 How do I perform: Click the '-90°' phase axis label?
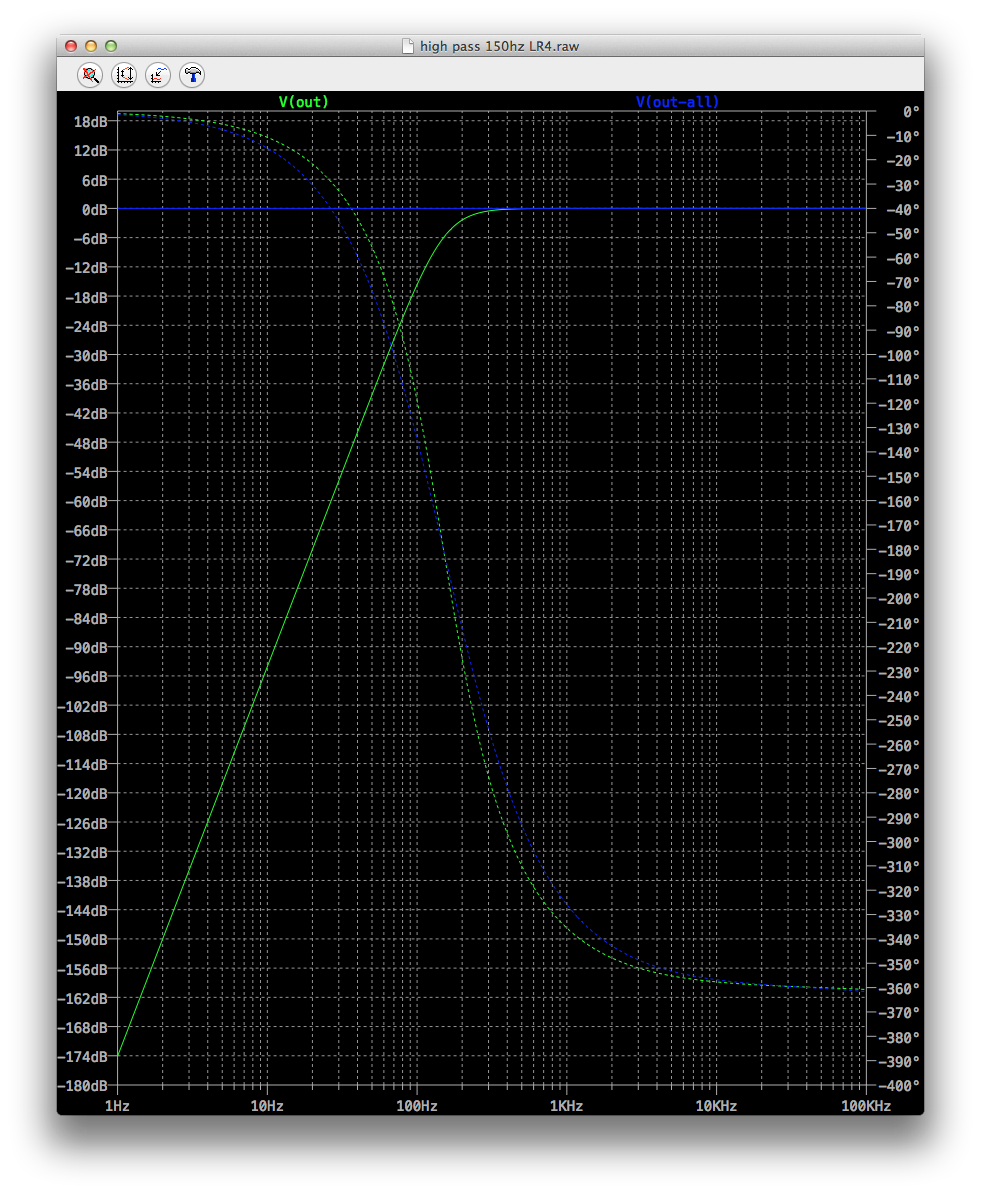click(x=903, y=331)
